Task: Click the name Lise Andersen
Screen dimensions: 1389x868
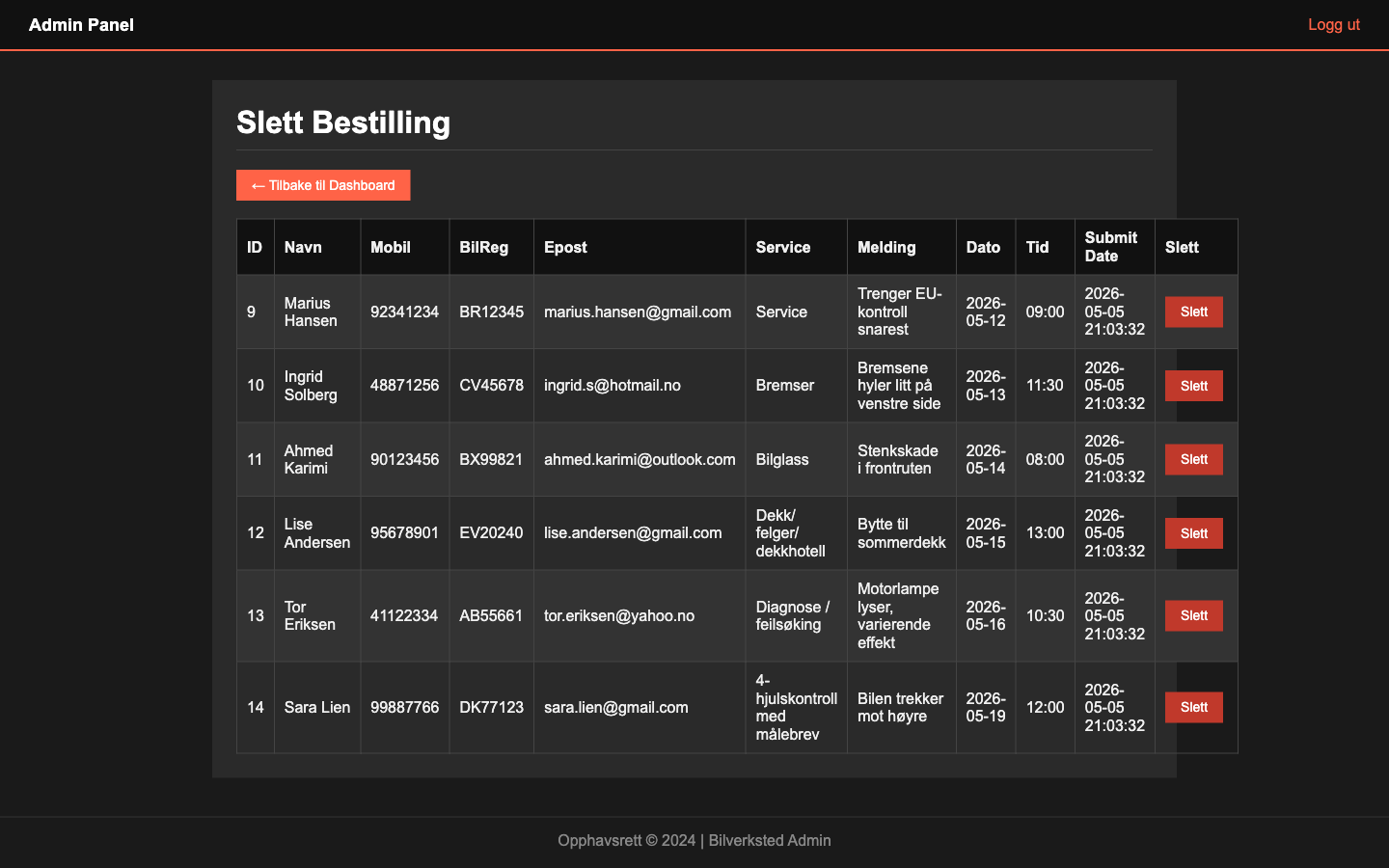Action: tap(317, 533)
